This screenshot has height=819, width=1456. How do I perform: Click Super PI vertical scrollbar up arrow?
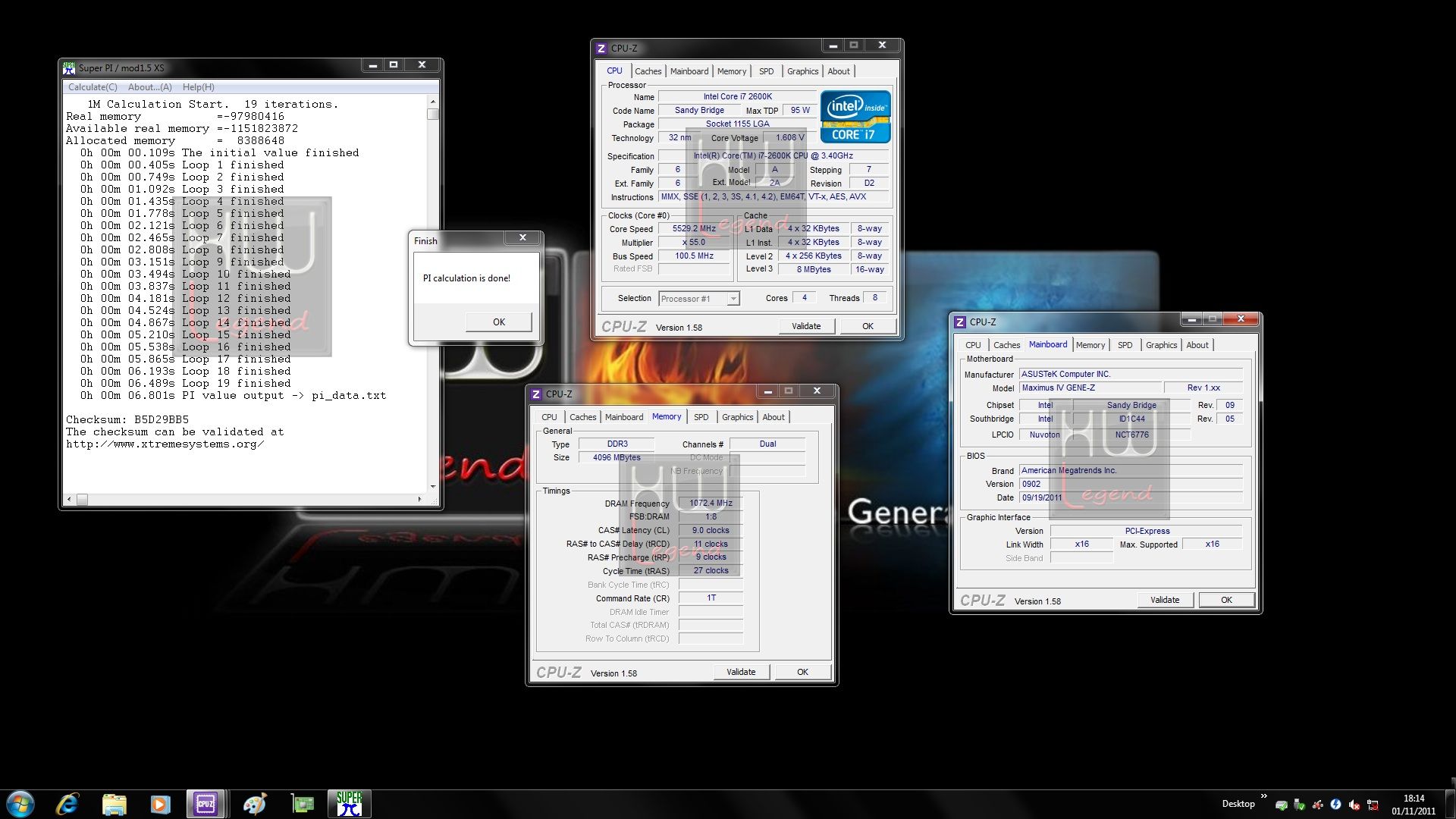433,102
